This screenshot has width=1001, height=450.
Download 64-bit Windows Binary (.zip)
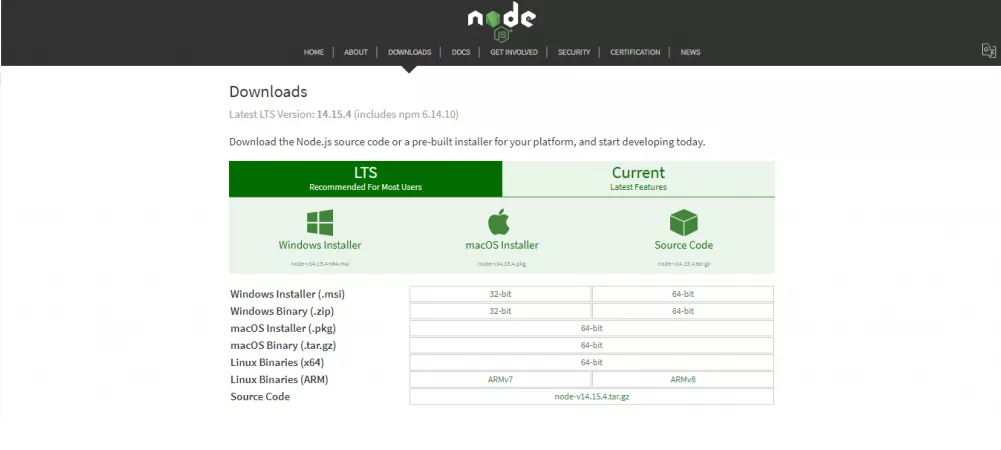[x=682, y=311]
